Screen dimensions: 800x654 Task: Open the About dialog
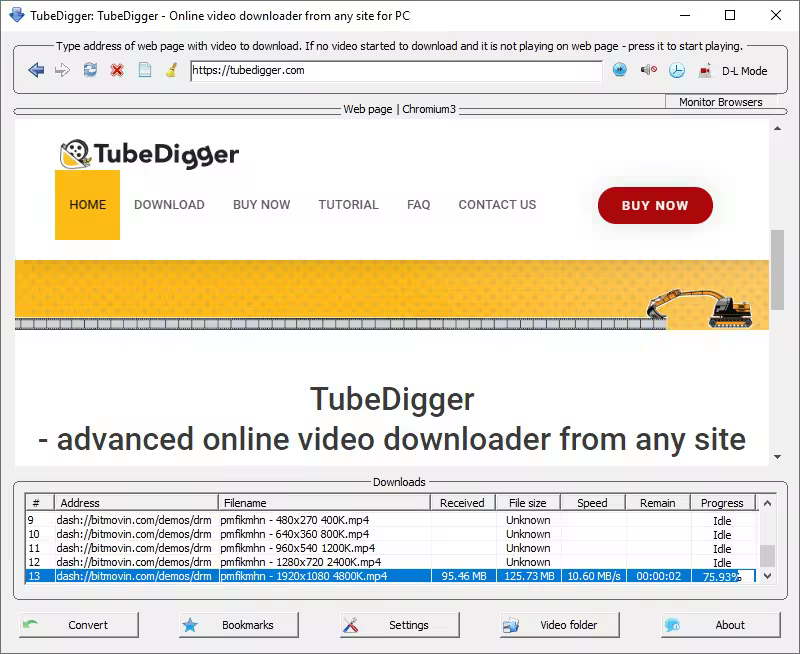click(720, 625)
